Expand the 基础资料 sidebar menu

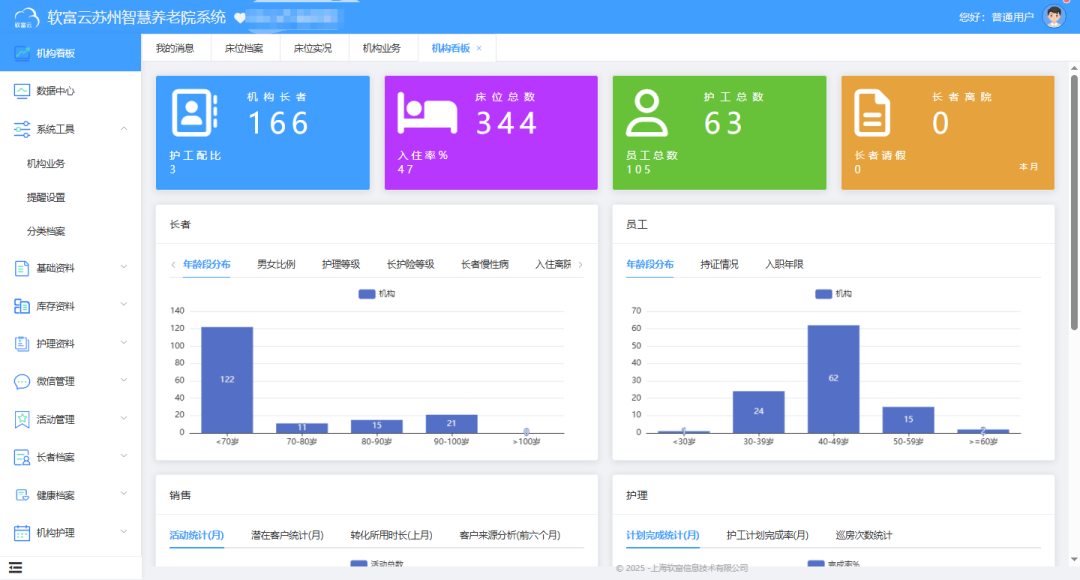point(124,268)
